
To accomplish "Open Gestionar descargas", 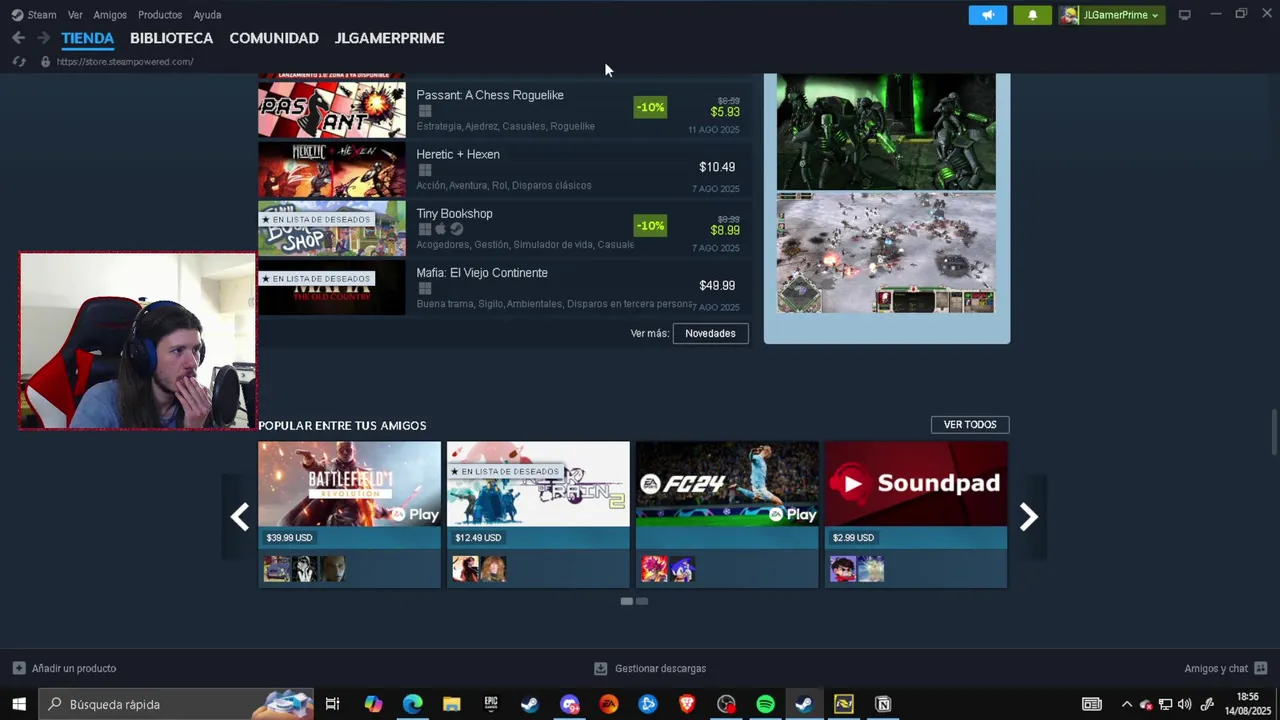I will (650, 668).
